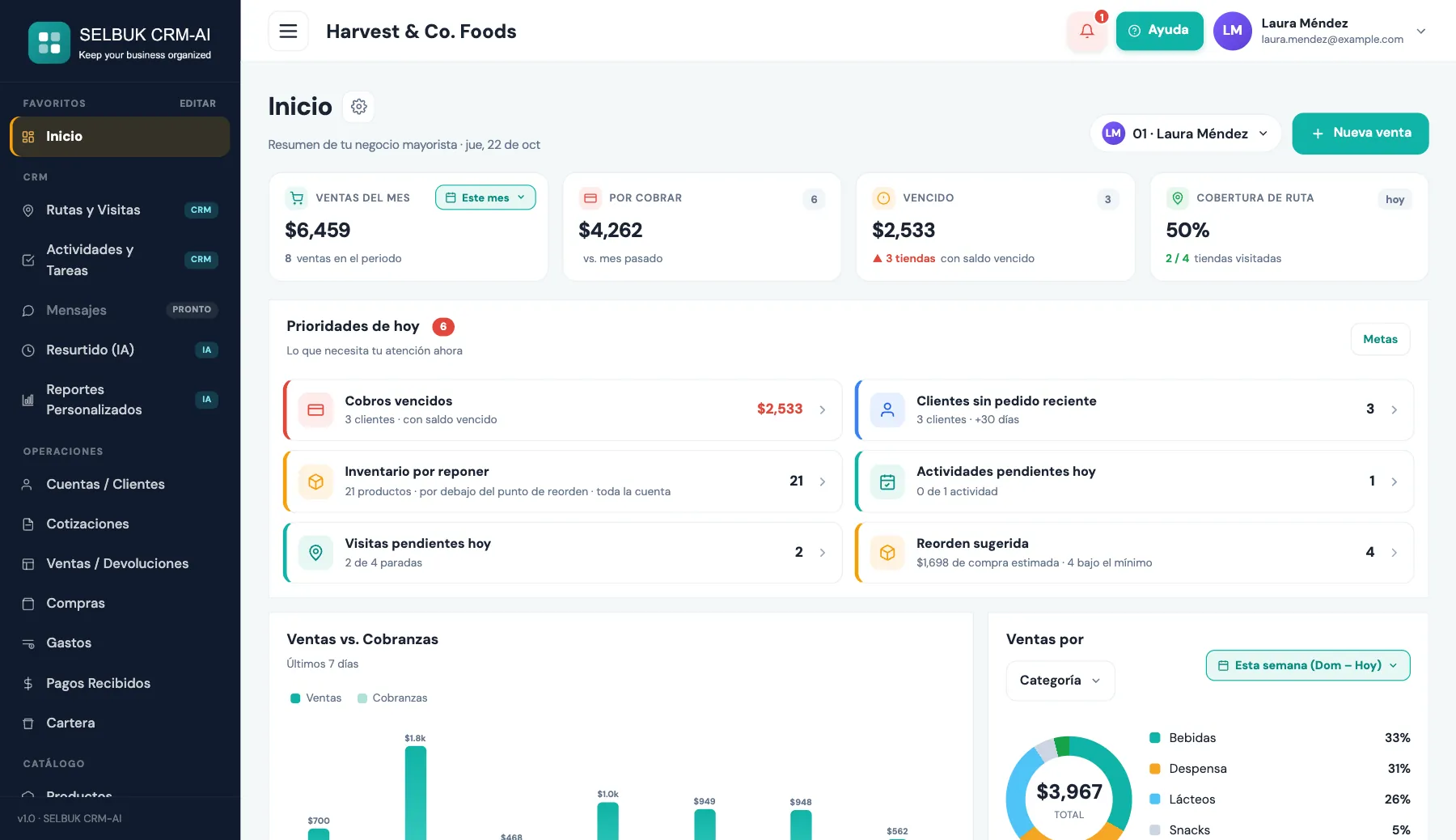This screenshot has width=1456, height=840.
Task: Click the Cartera sidebar icon
Action: (x=28, y=723)
